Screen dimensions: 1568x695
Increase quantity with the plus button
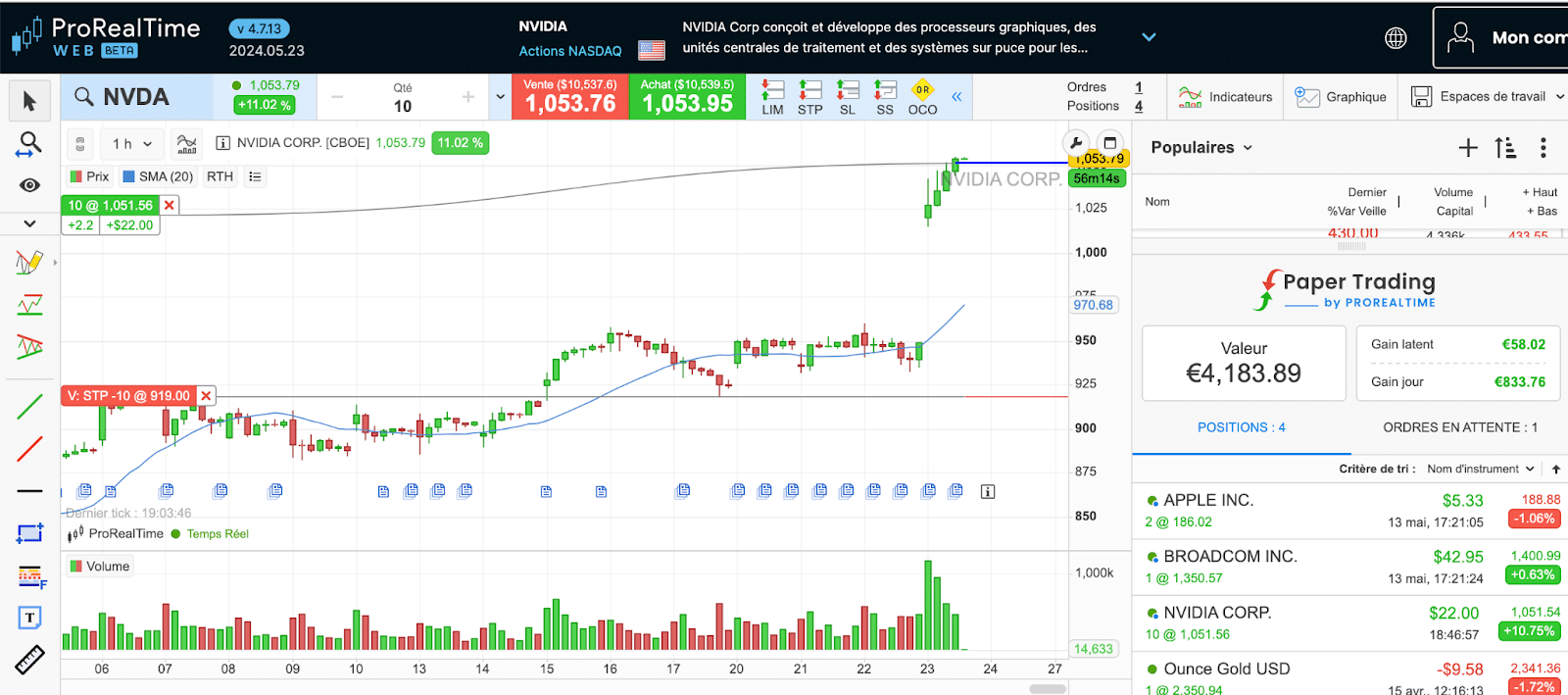(x=468, y=97)
